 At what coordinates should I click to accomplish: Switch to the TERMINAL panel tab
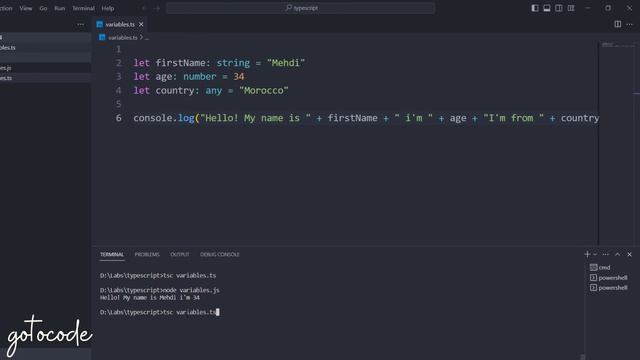point(112,254)
